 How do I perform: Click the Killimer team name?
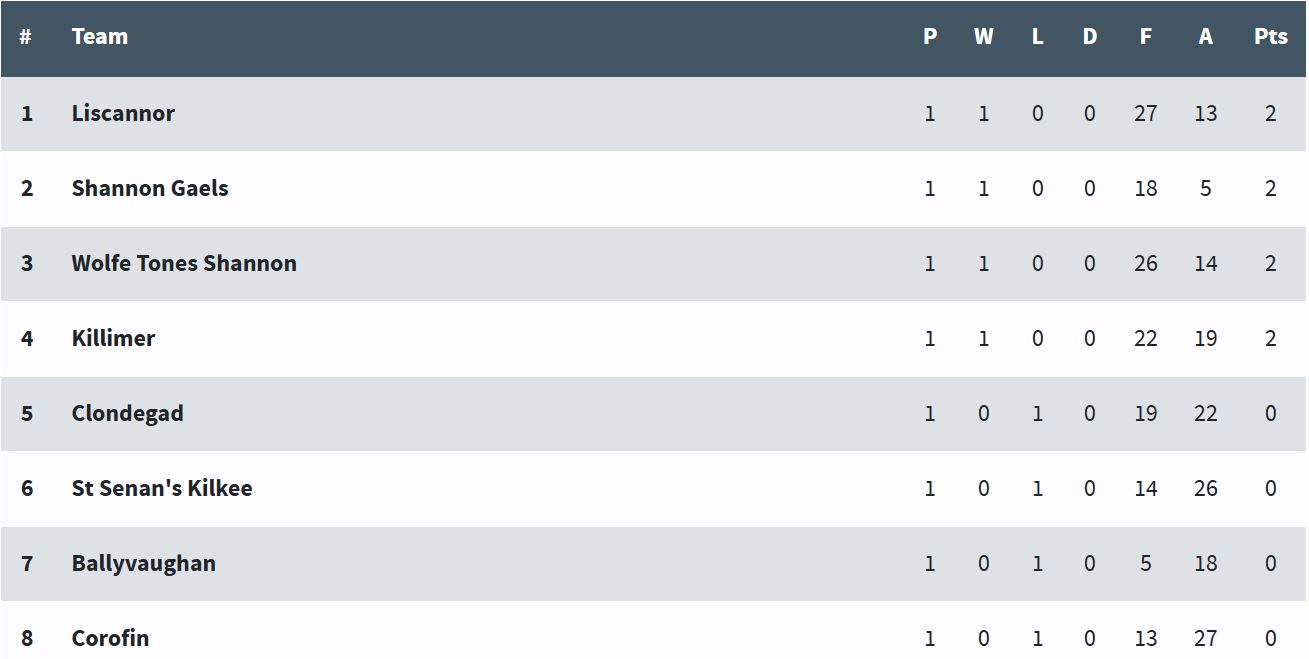click(x=113, y=338)
